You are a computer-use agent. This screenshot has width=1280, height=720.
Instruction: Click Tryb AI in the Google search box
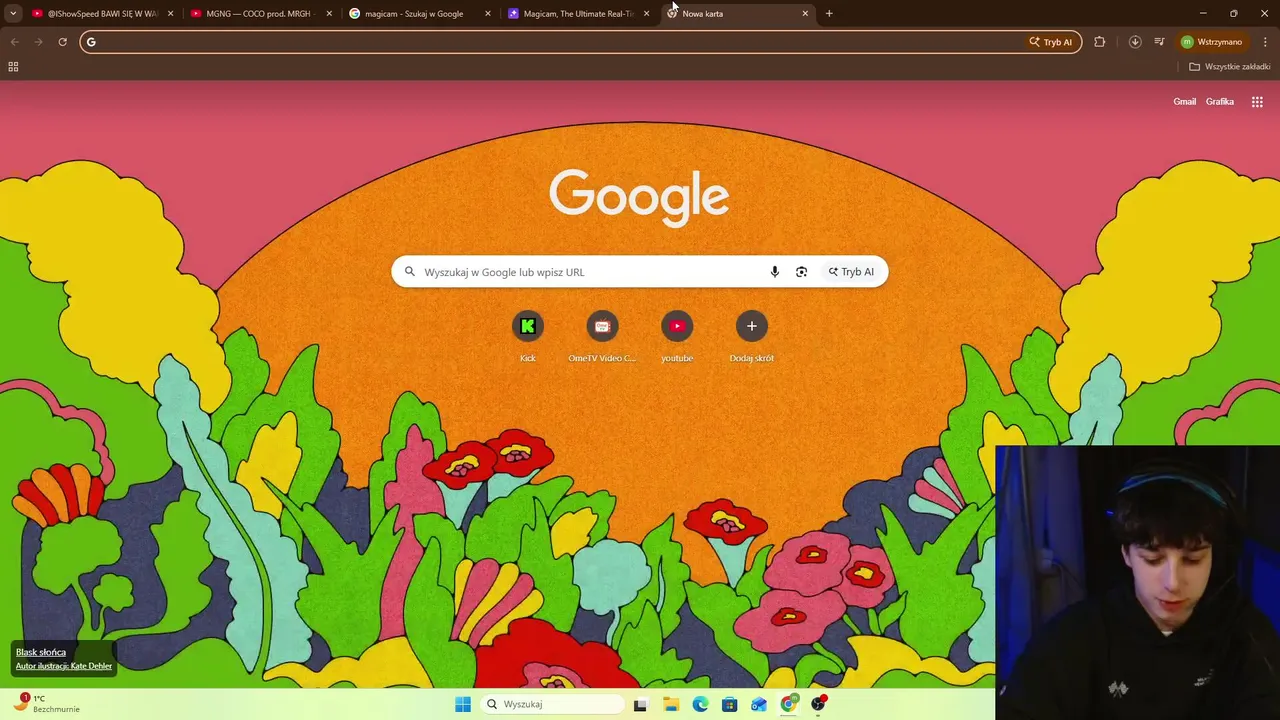click(x=851, y=272)
